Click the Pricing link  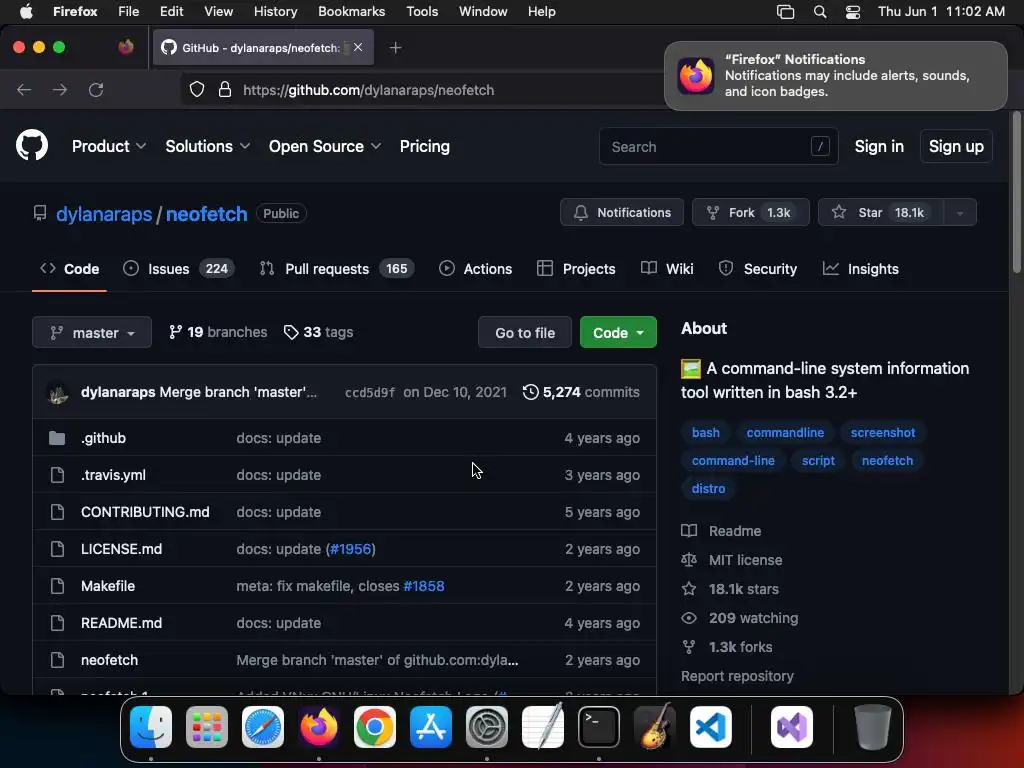424,146
